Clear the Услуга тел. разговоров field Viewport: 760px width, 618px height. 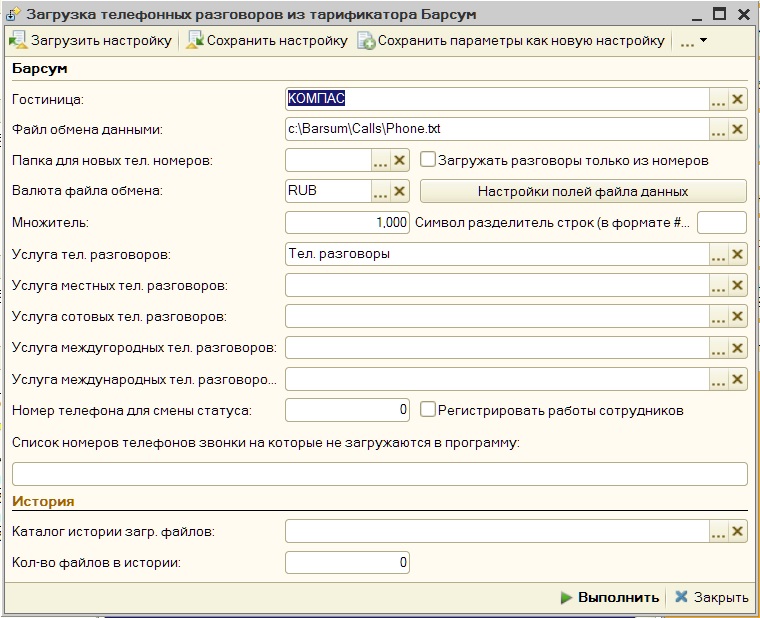coord(737,254)
